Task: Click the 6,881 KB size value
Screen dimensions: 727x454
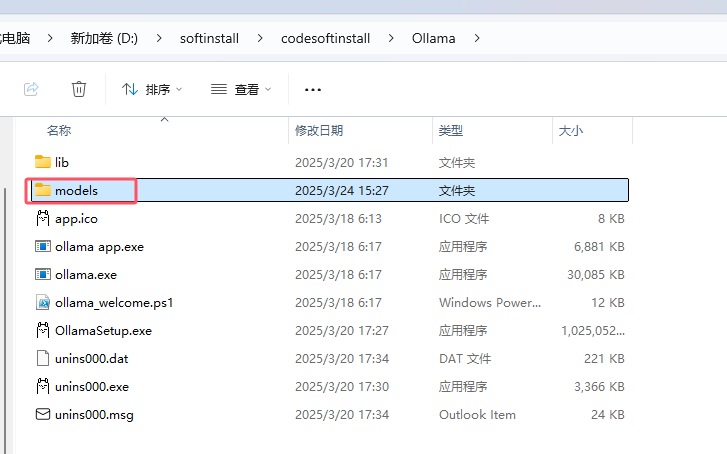Action: (599, 247)
